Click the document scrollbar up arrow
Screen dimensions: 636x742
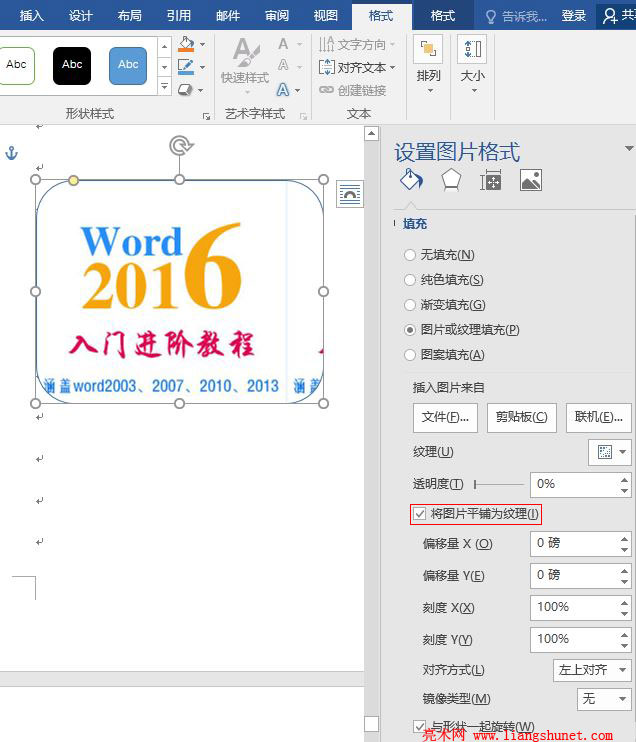371,134
